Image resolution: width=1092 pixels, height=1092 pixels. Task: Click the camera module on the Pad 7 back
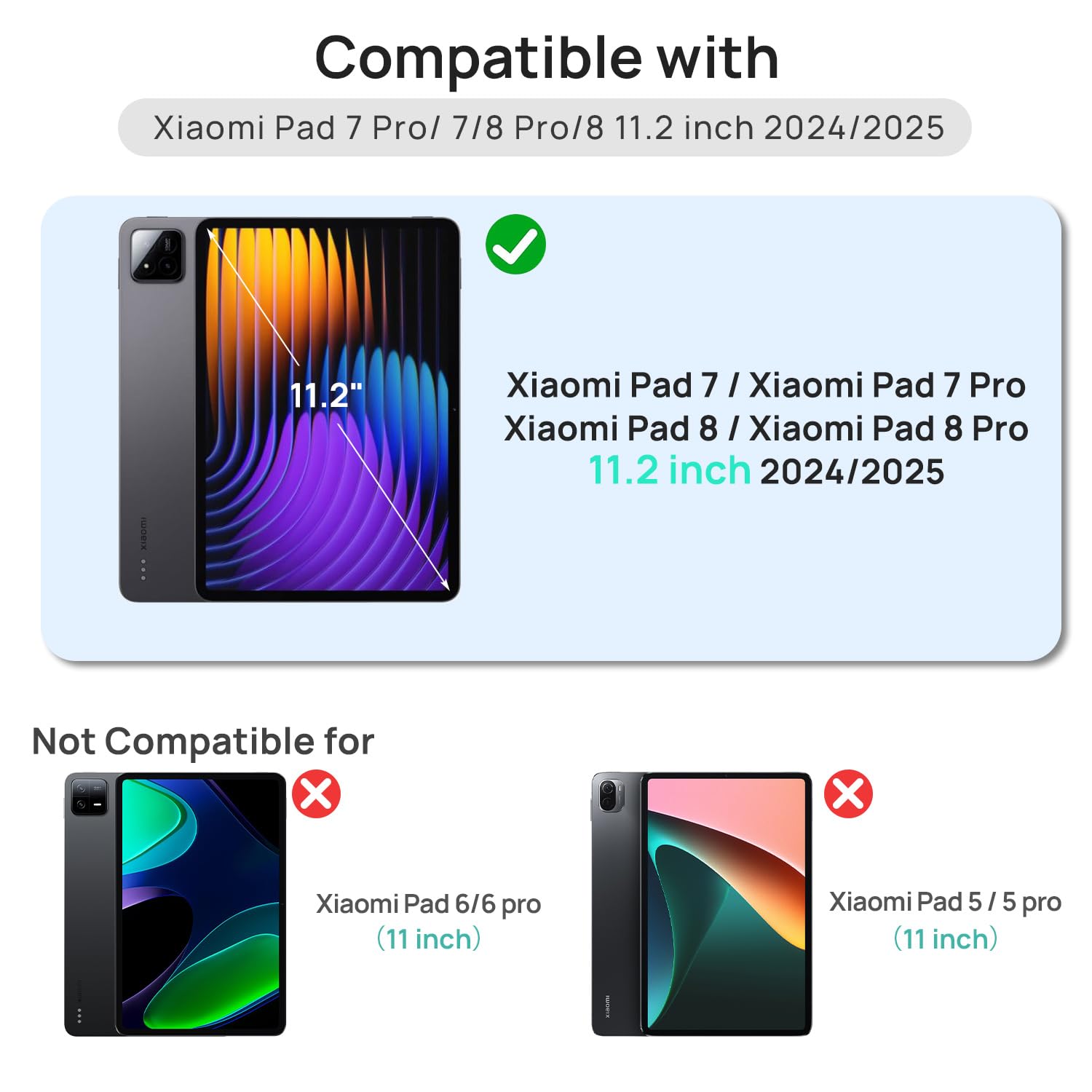click(x=157, y=255)
